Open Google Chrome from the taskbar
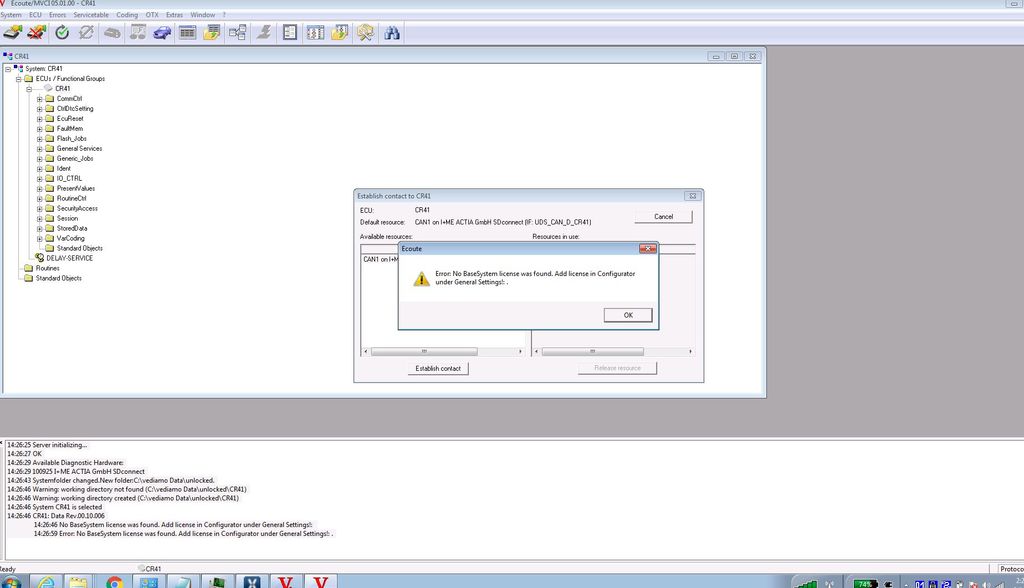1024x588 pixels. 114,581
